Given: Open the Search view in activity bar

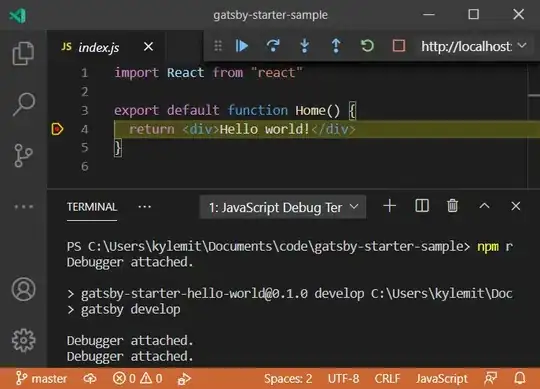Looking at the screenshot, I should click(24, 104).
